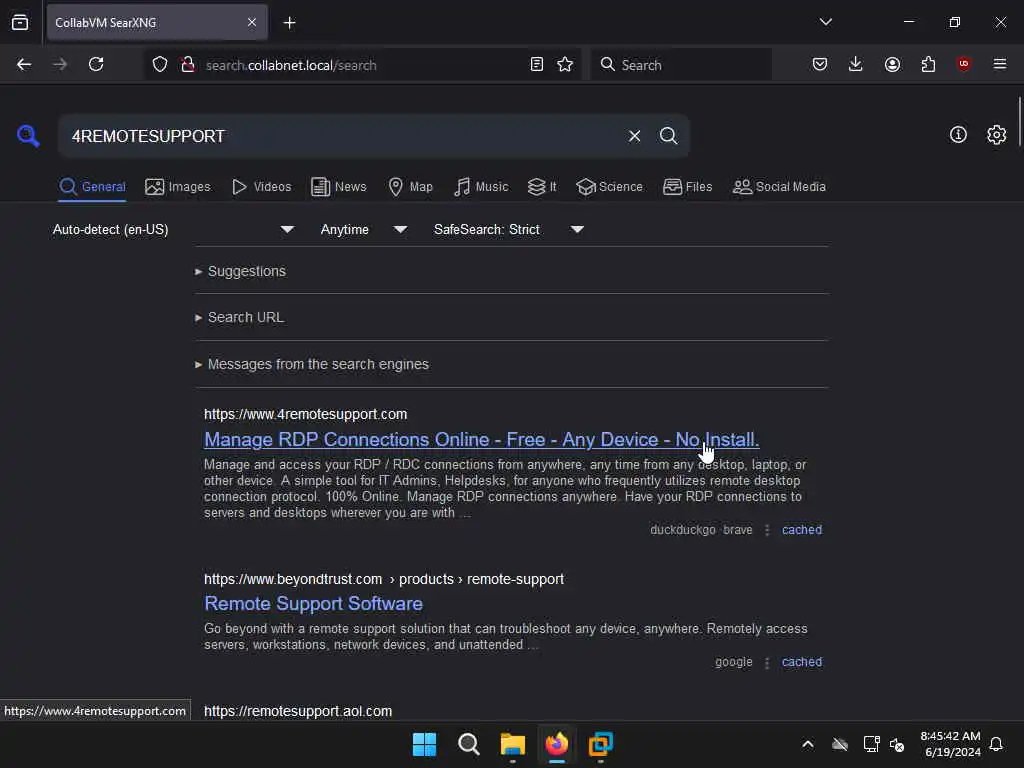
Task: Click the muted volume tray icon
Action: tap(897, 744)
